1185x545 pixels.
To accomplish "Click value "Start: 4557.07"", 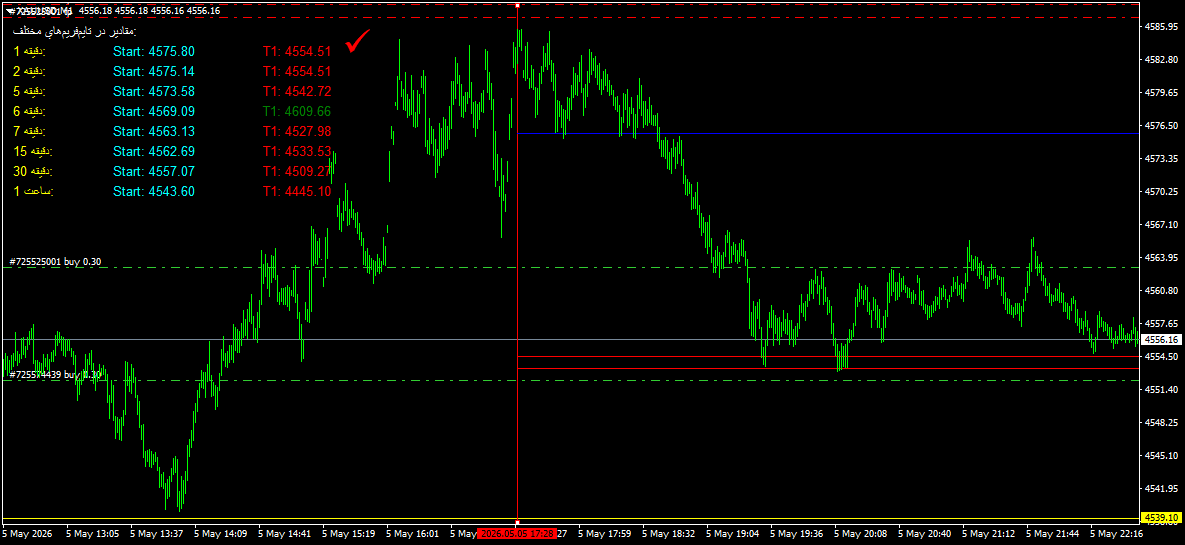I will (x=154, y=172).
